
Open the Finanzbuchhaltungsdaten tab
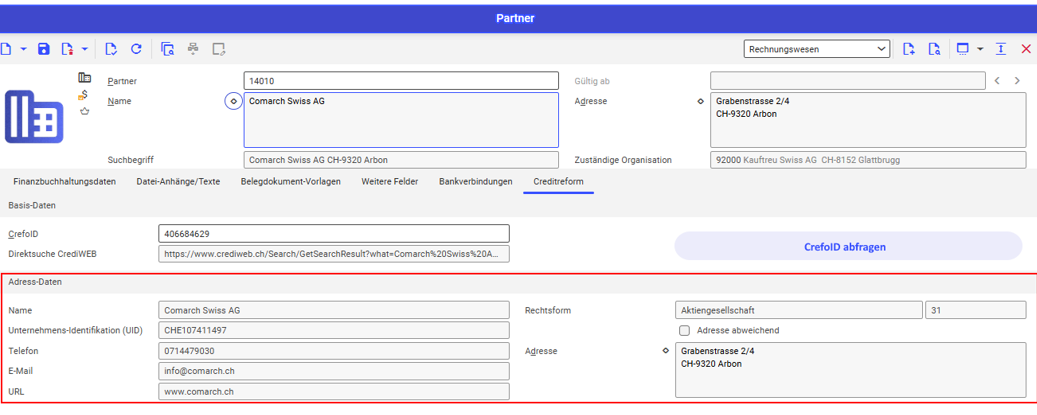pyautogui.click(x=64, y=182)
